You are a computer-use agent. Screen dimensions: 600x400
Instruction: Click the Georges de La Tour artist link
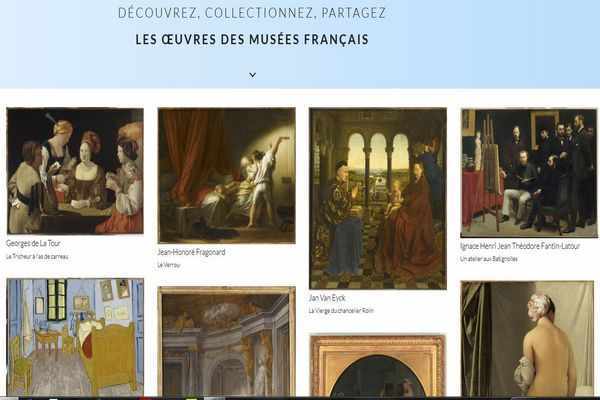pos(33,243)
